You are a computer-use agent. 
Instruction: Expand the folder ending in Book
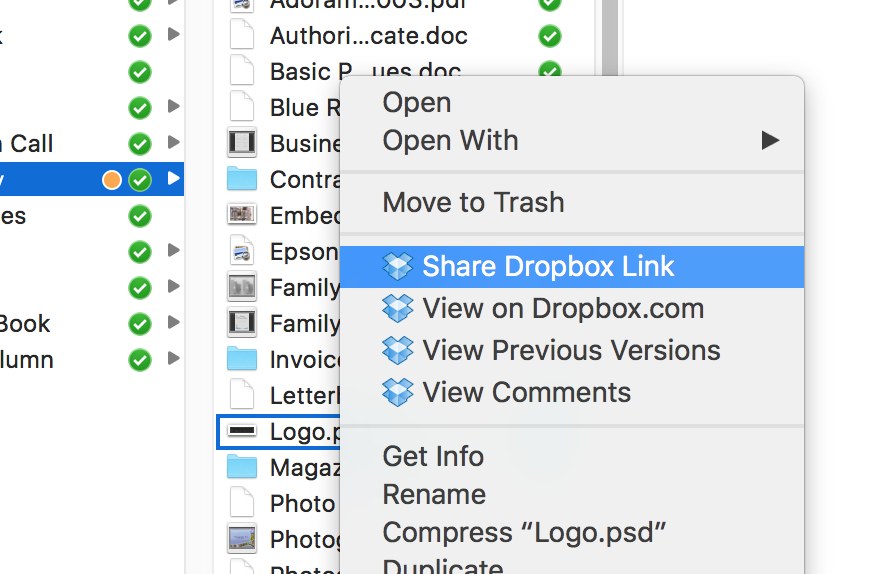pos(174,322)
